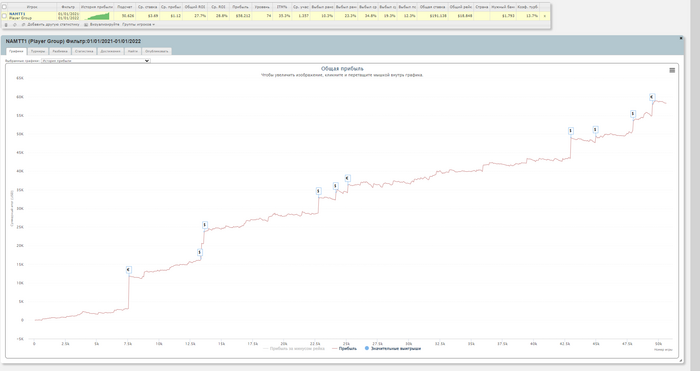Image resolution: width=700 pixels, height=371 pixels.
Task: Click the $ win marker near game 42.5k
Action: point(571,131)
